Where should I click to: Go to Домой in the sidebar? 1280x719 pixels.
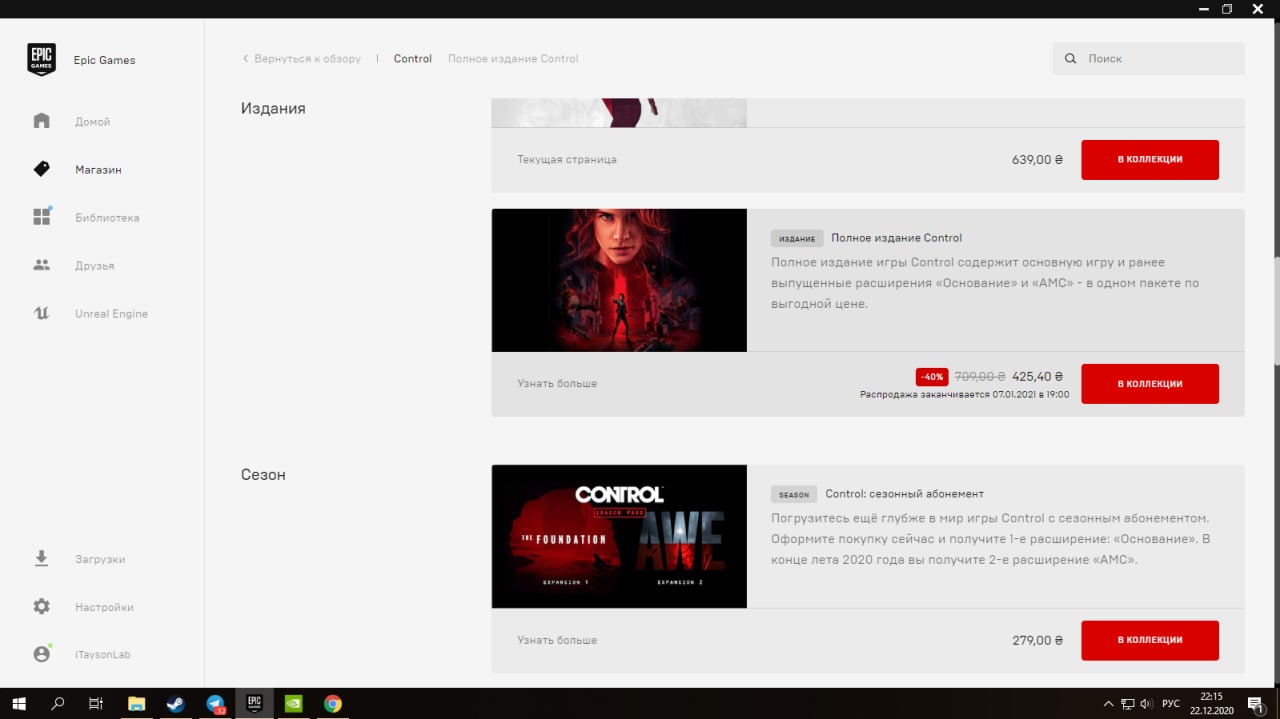point(93,122)
